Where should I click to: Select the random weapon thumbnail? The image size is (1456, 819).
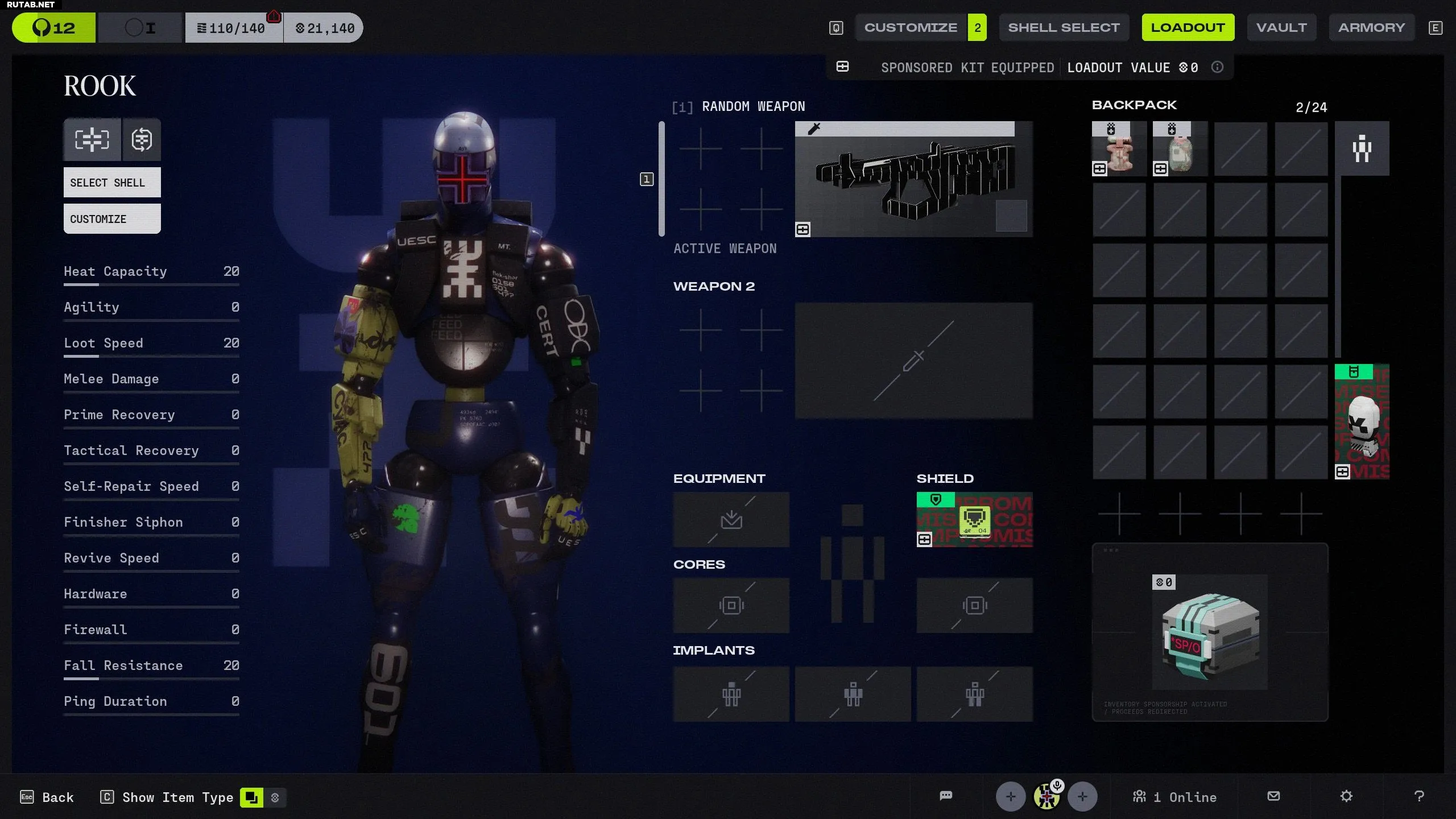click(913, 179)
